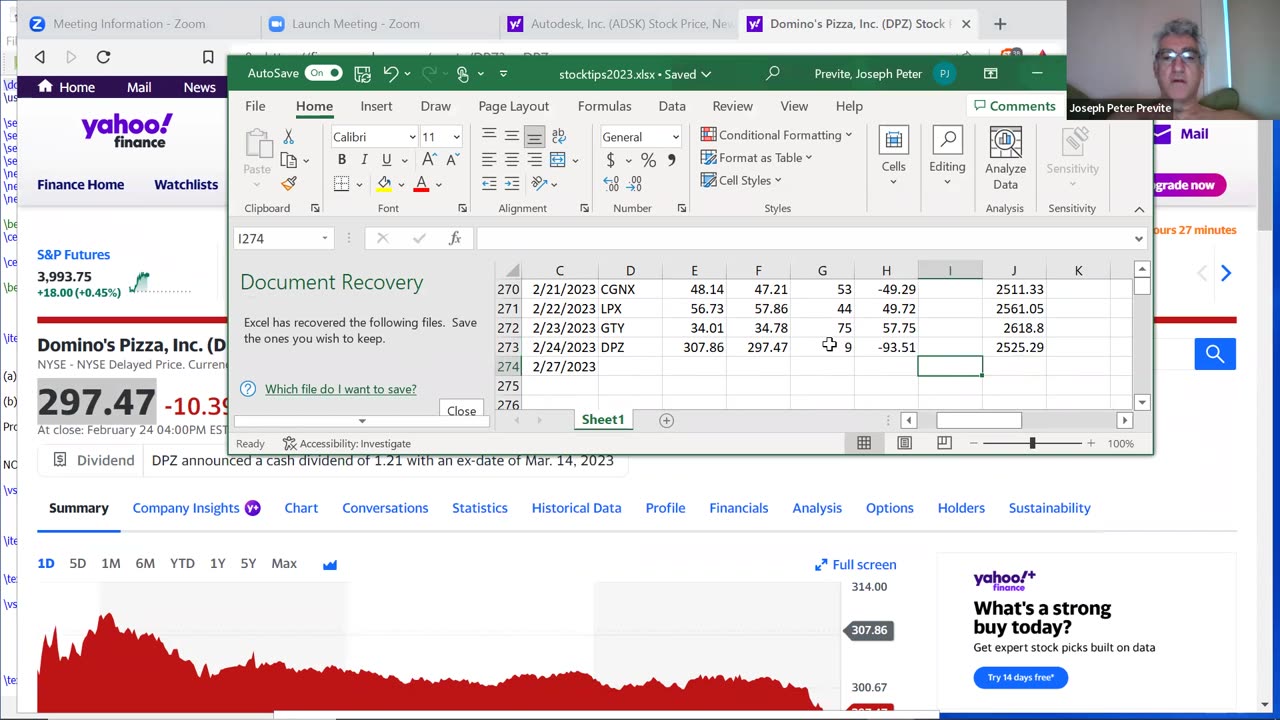This screenshot has width=1280, height=720.
Task: Switch to Page Layout view icon
Action: tap(904, 443)
